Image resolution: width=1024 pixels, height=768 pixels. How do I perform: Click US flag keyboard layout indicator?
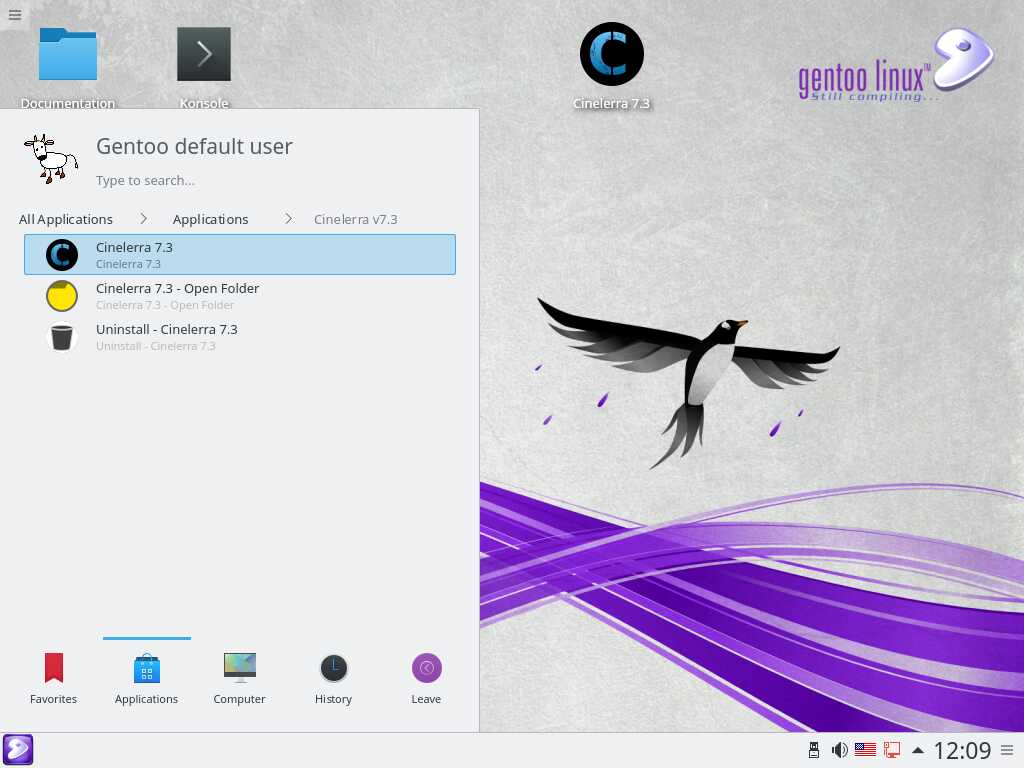(865, 750)
